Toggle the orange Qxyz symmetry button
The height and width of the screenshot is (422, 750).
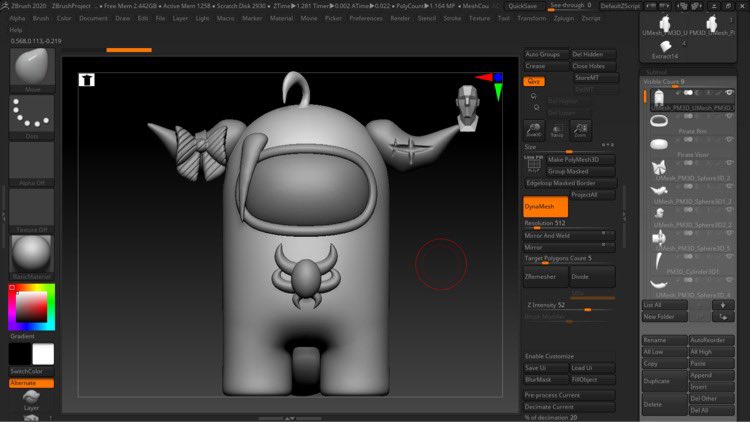[x=534, y=81]
